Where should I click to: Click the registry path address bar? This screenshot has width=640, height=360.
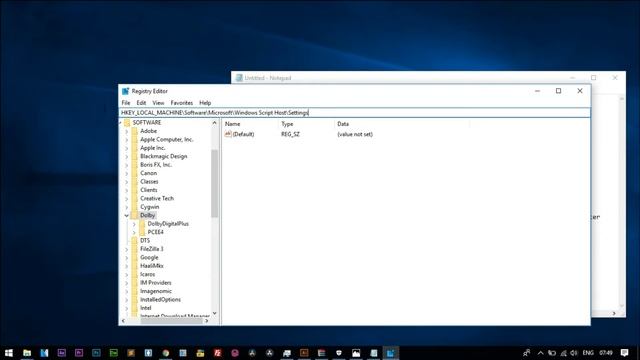(x=354, y=113)
